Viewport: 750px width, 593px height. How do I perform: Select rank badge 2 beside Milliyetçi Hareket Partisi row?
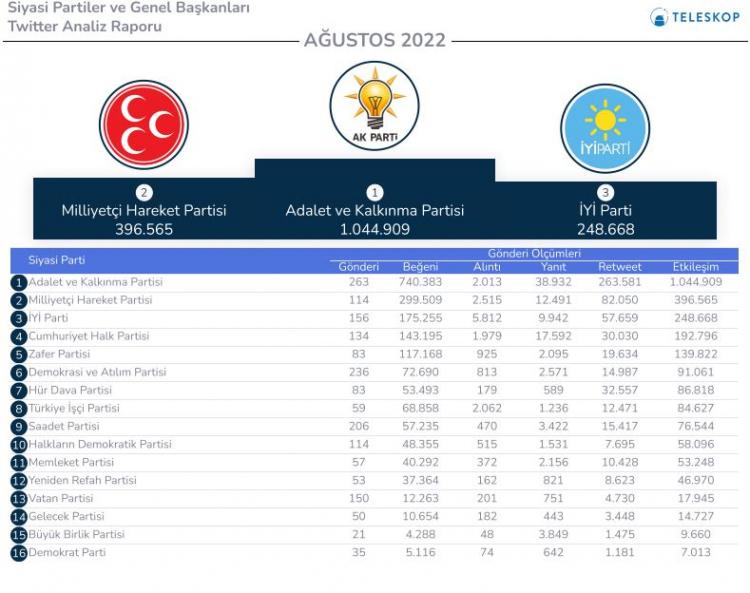(x=19, y=301)
